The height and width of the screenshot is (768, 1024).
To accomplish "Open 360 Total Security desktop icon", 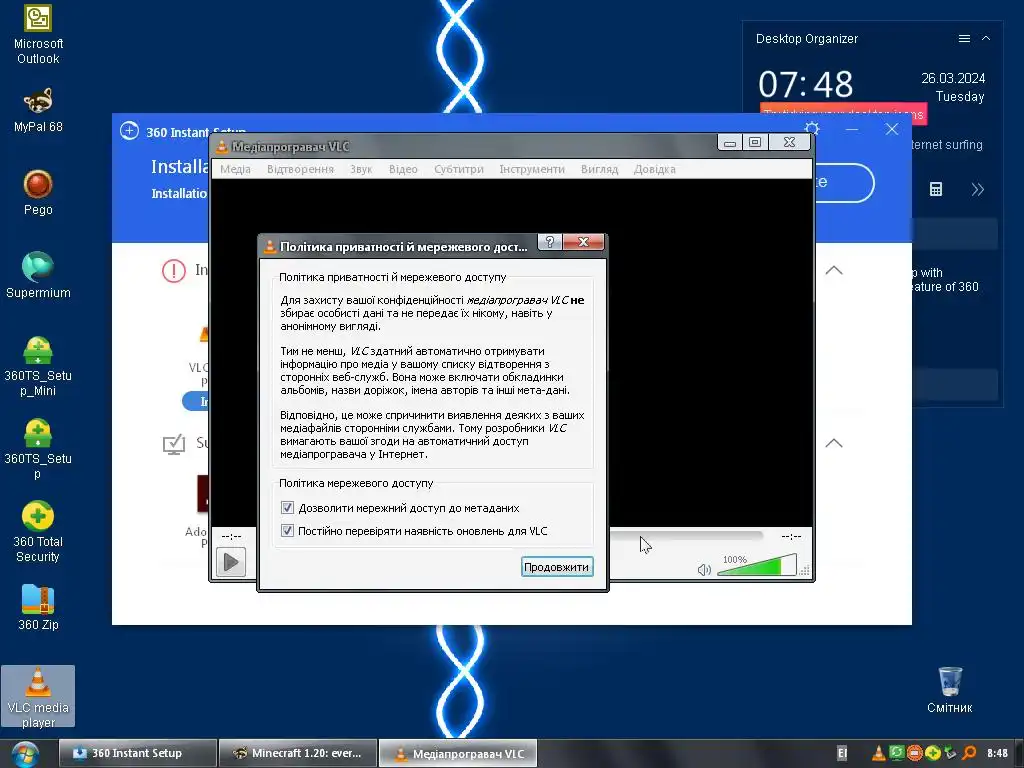I will click(x=38, y=532).
